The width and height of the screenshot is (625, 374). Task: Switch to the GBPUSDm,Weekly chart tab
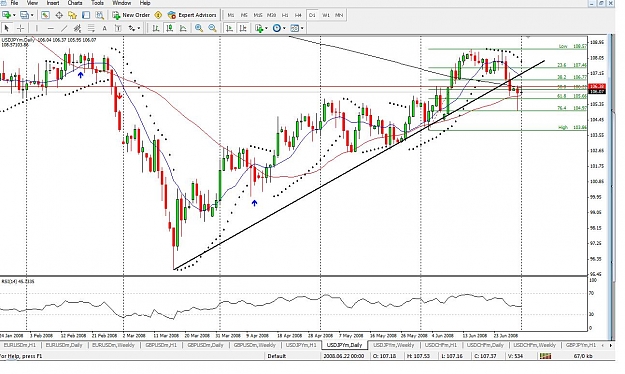pyautogui.click(x=255, y=345)
